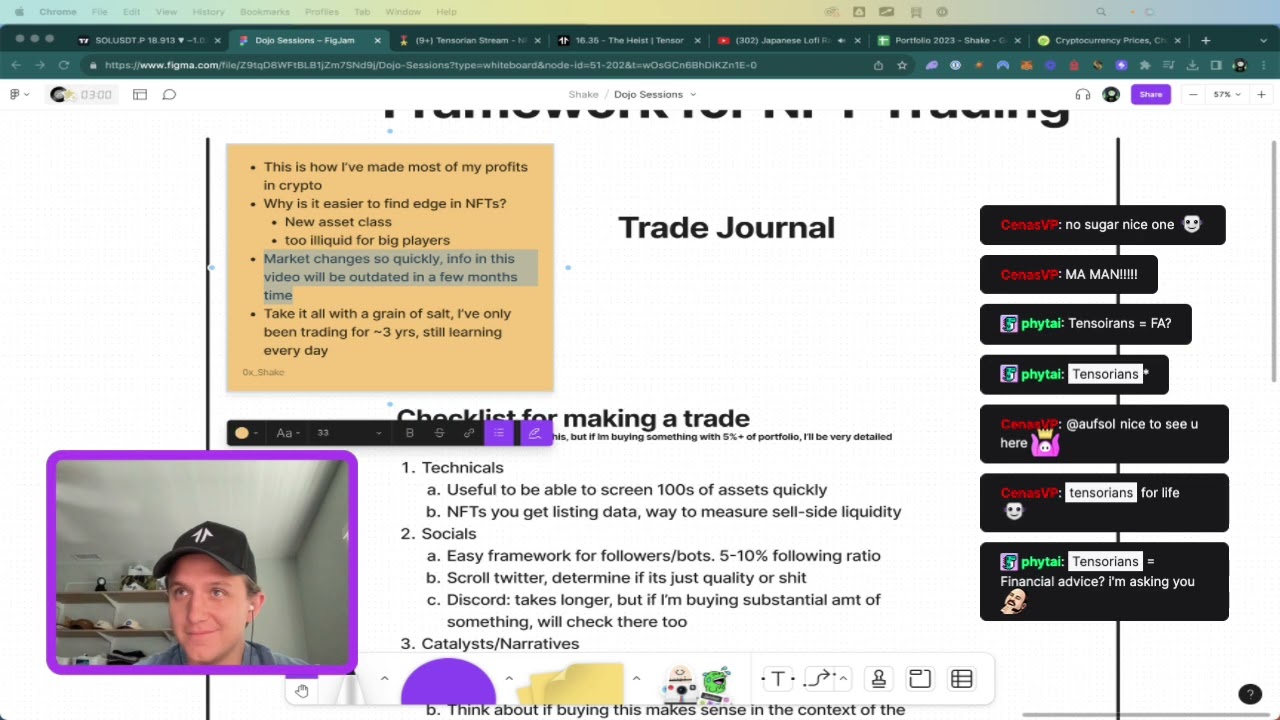Open the templates layout panel icon

[140, 94]
